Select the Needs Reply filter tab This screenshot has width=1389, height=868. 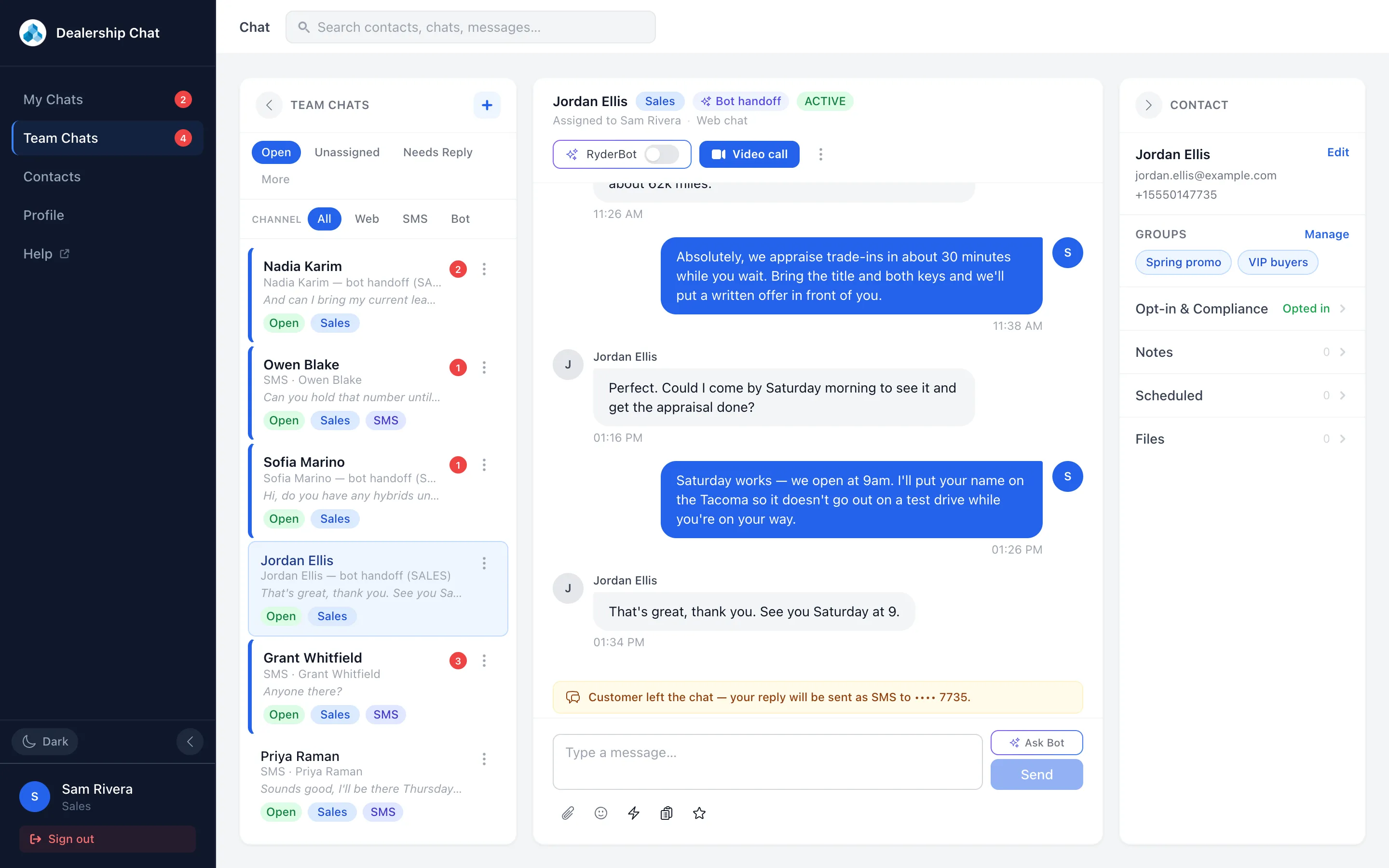[437, 152]
